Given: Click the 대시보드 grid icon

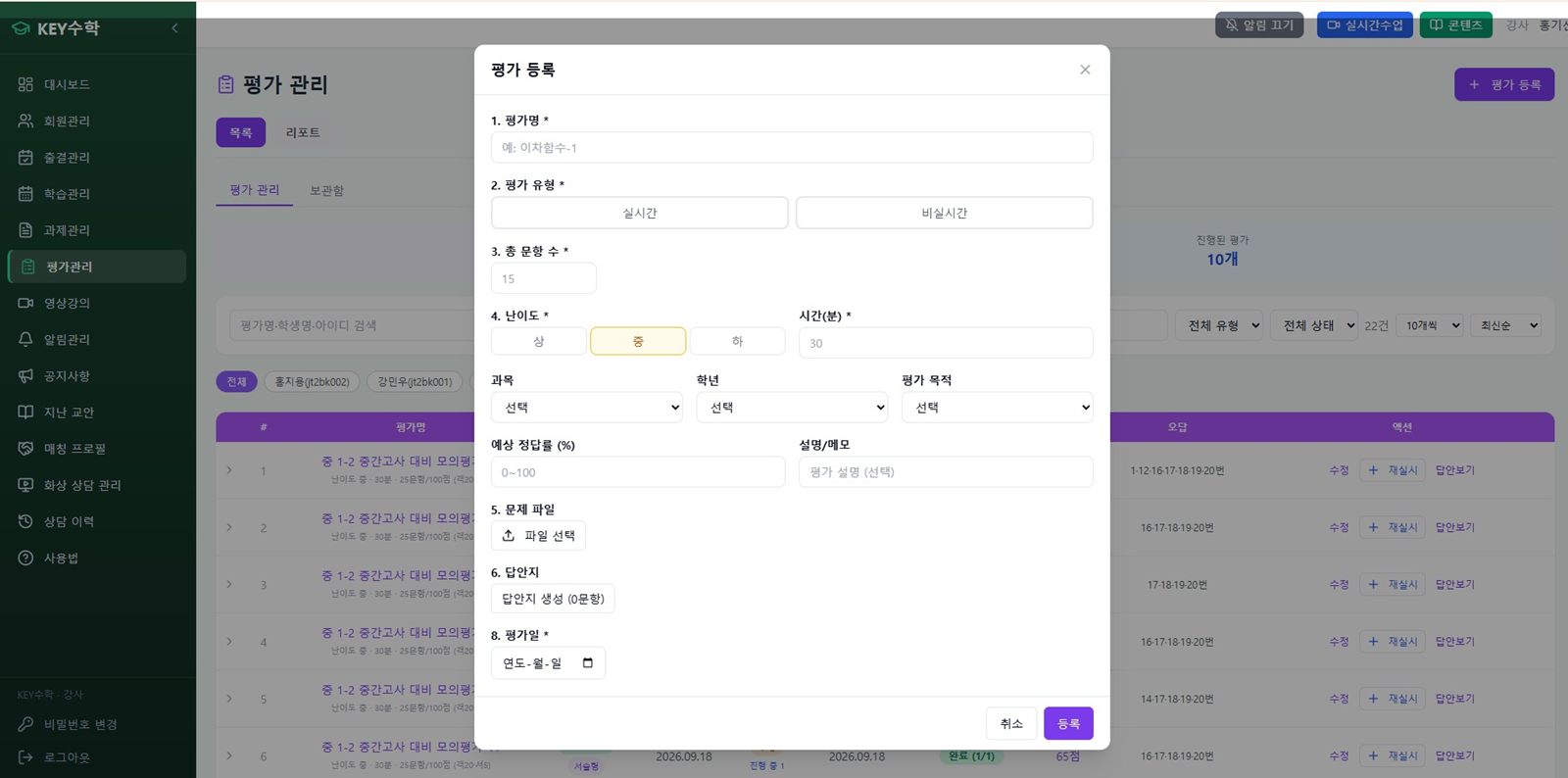Looking at the screenshot, I should click(x=25, y=84).
